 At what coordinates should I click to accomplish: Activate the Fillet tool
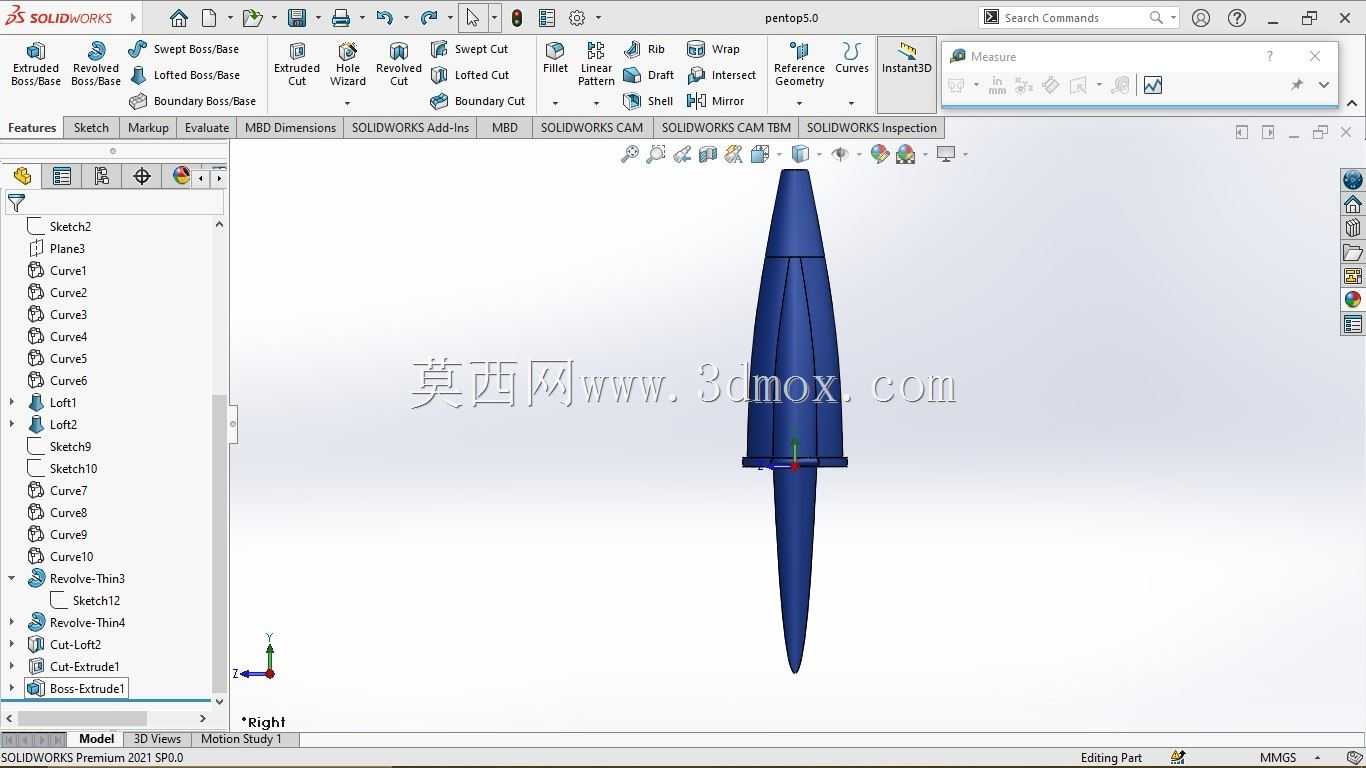555,58
